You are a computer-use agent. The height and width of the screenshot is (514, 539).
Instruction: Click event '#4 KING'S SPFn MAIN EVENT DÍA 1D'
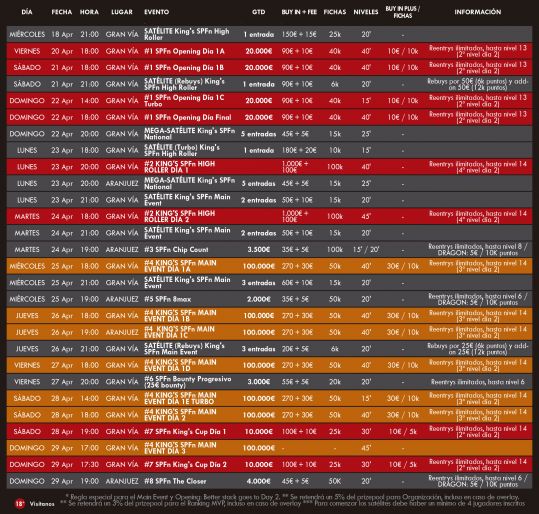tap(180, 365)
